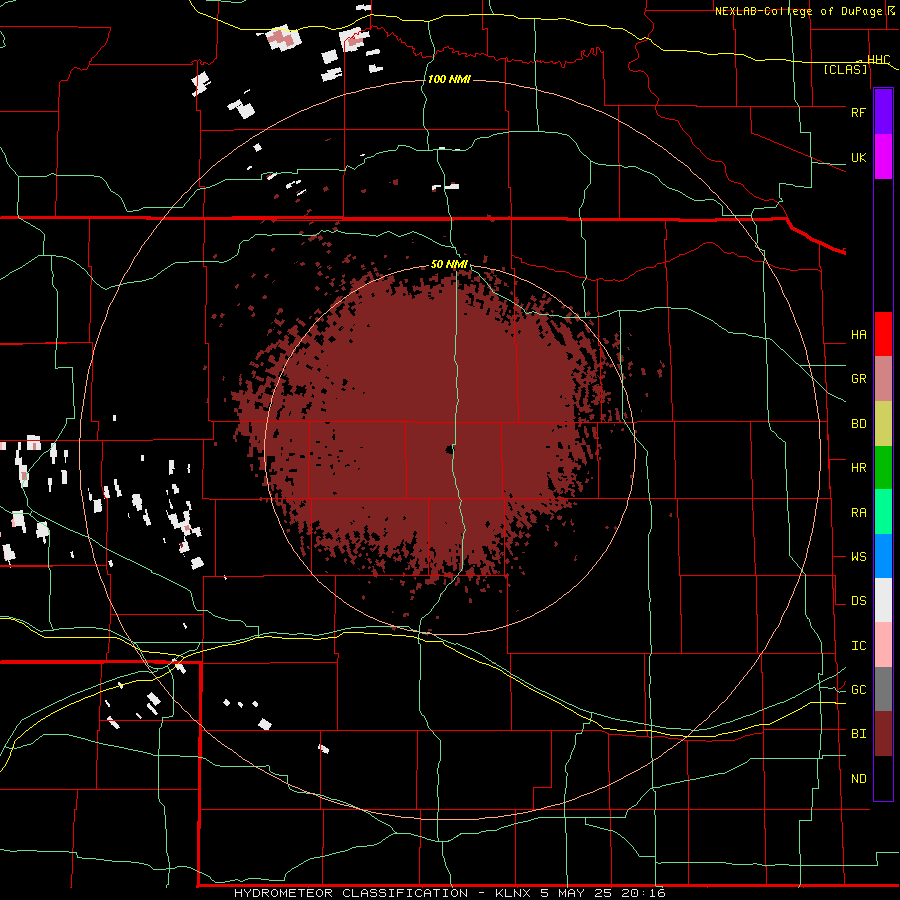
Task: Click the purple RF legend color swatch
Action: coord(883,112)
